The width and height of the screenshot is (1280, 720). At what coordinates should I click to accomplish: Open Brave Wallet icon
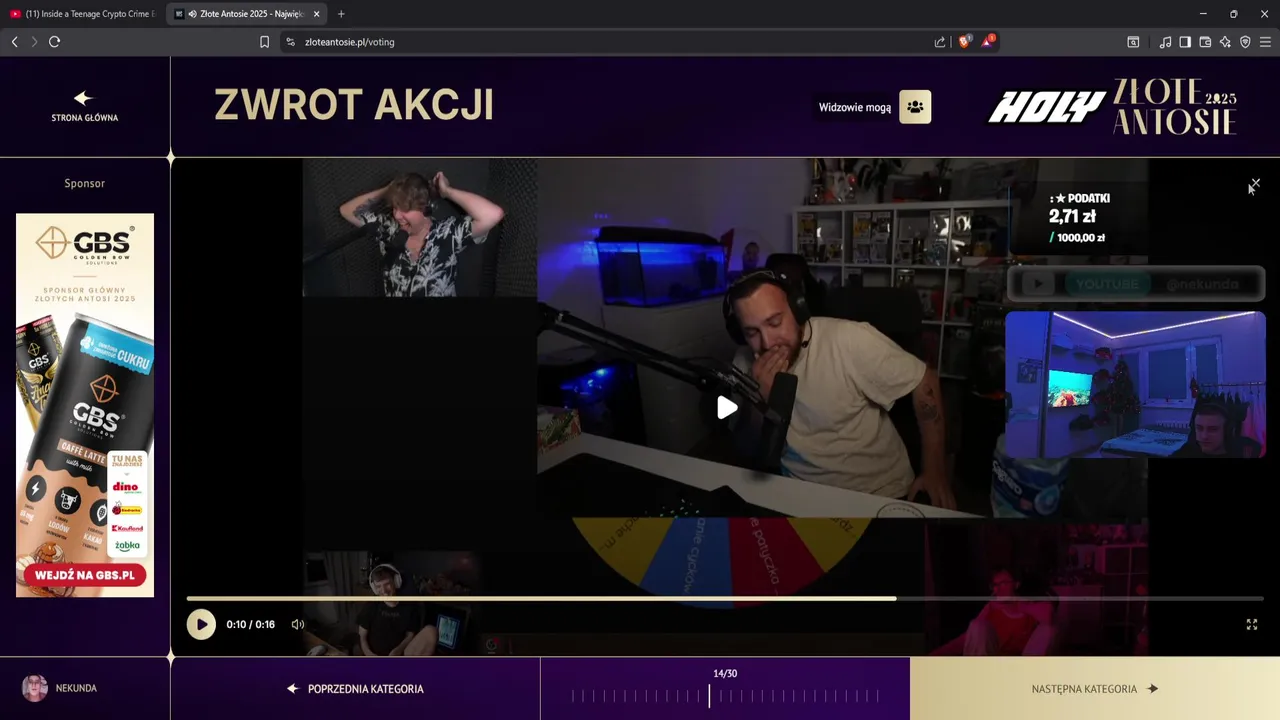point(1205,42)
